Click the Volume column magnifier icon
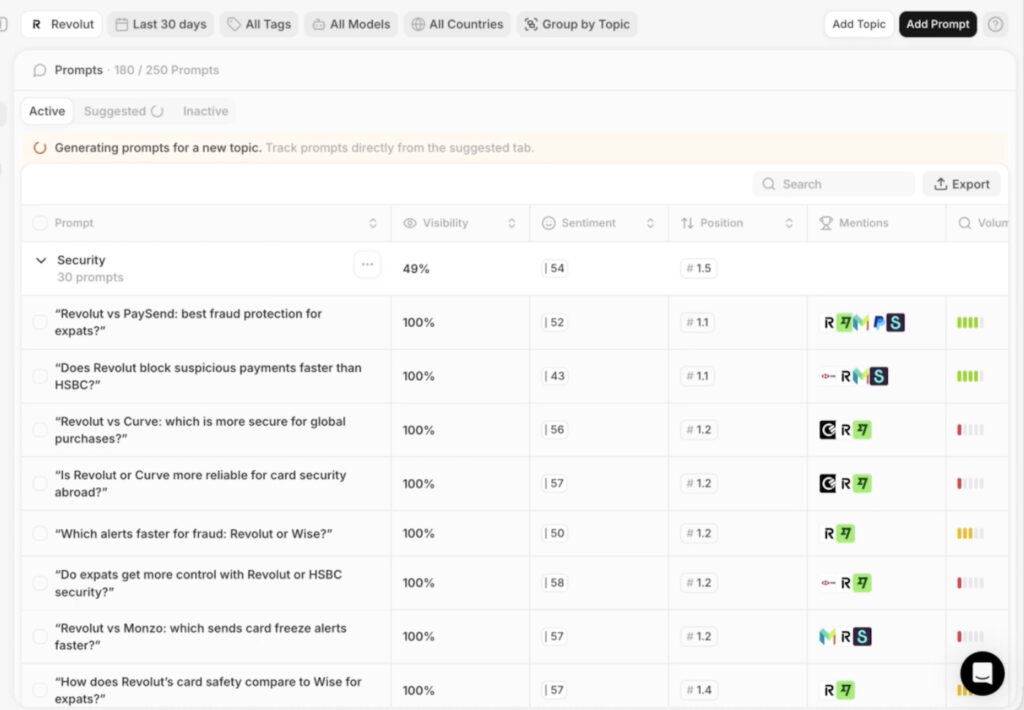The image size is (1024, 710). (965, 223)
